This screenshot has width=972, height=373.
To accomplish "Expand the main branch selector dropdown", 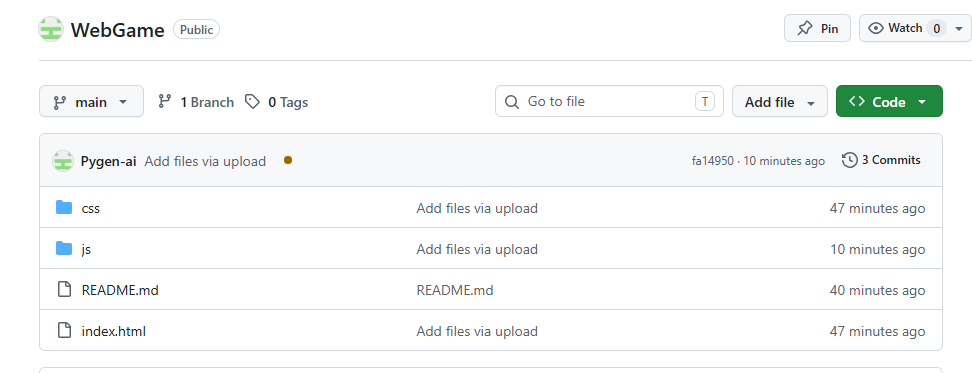I will click(x=91, y=102).
